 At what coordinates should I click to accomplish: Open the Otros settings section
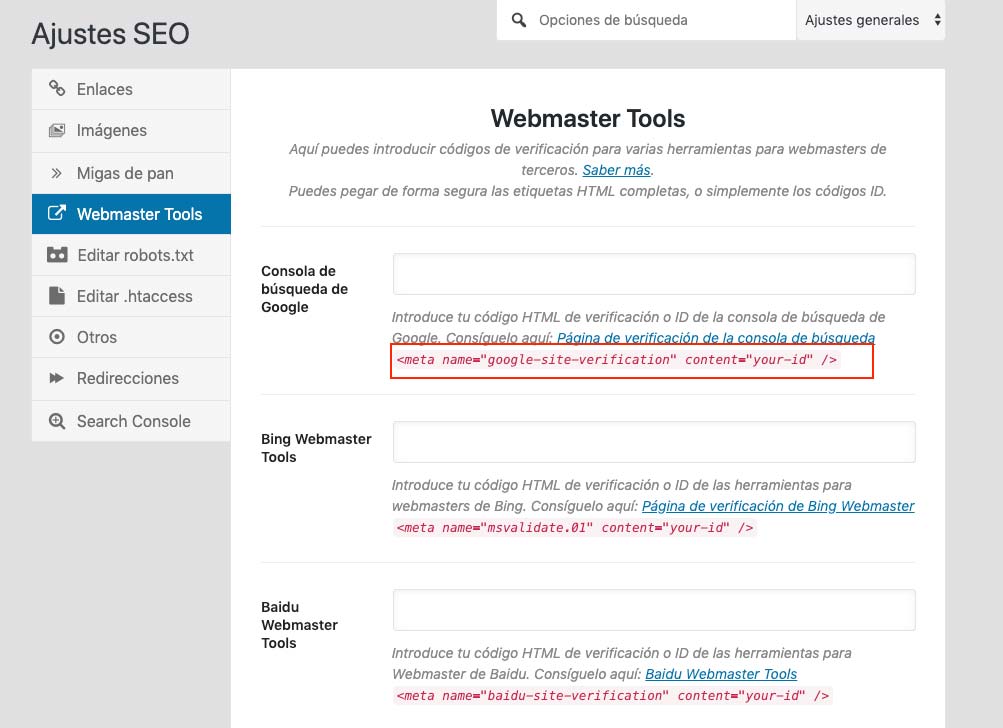[x=97, y=337]
